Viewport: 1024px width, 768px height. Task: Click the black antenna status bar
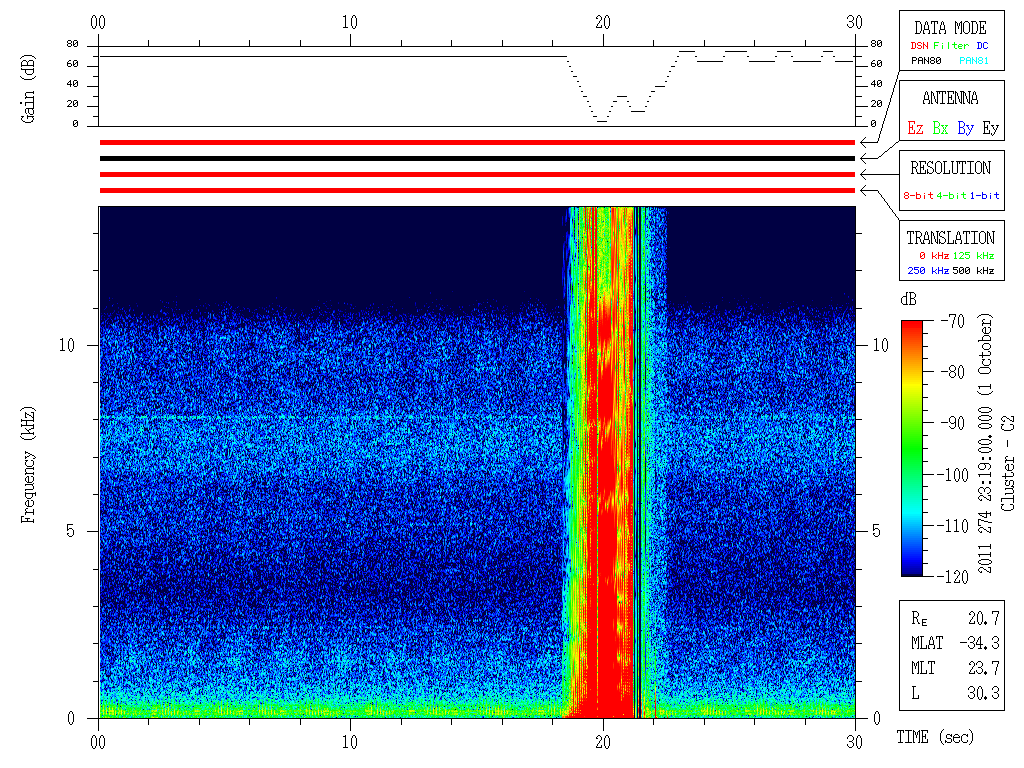(x=477, y=158)
